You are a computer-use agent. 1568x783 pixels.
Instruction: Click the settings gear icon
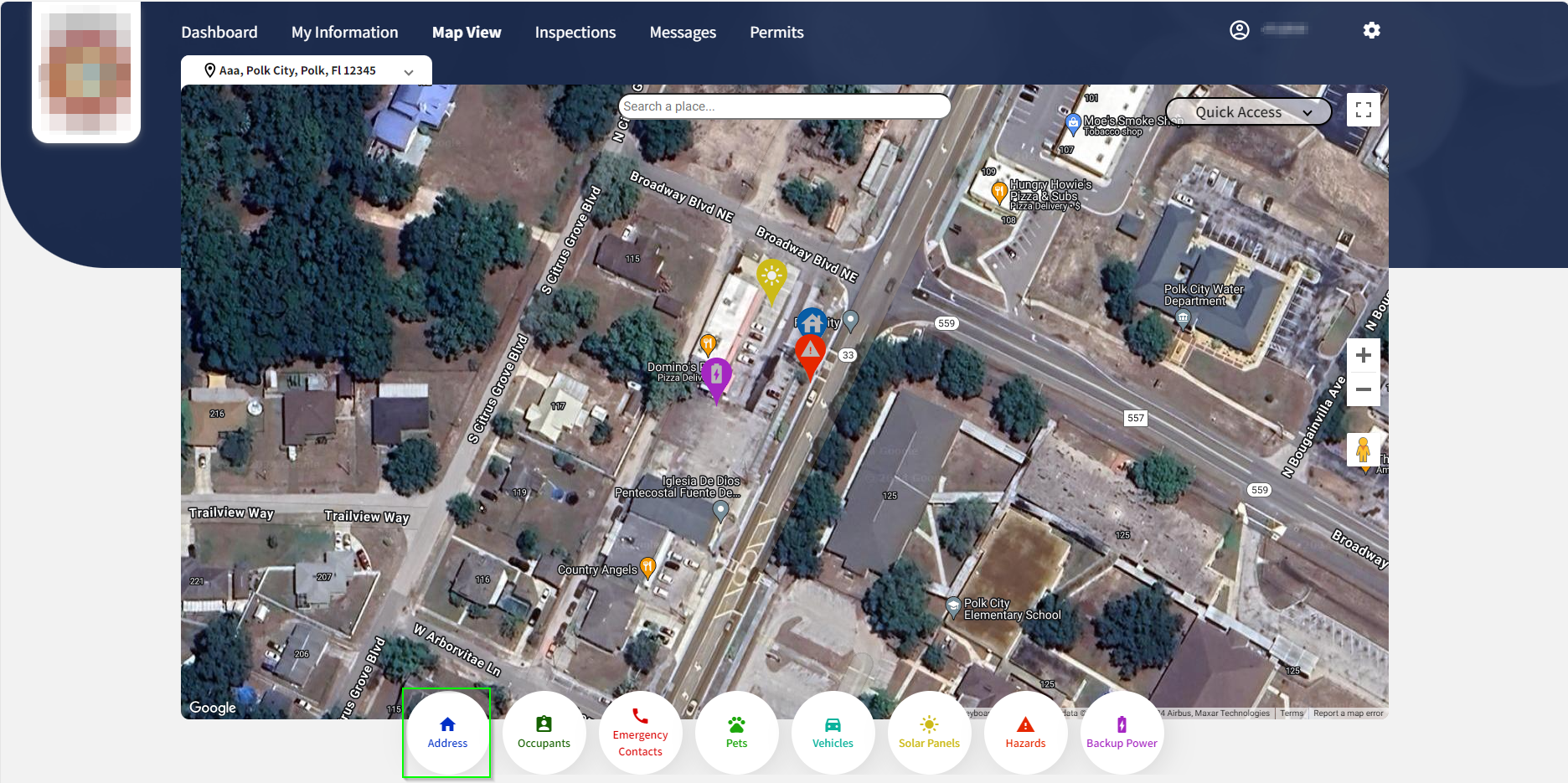(1371, 31)
